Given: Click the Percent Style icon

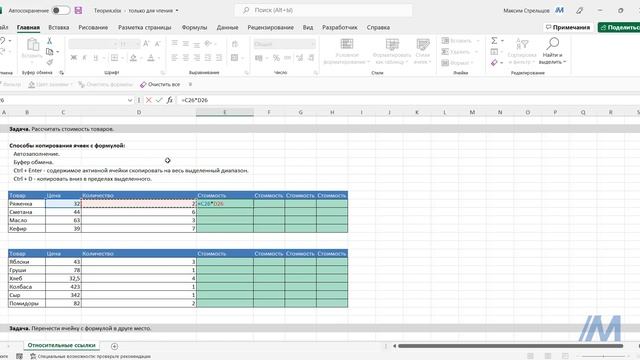Looking at the screenshot, I should tap(276, 58).
